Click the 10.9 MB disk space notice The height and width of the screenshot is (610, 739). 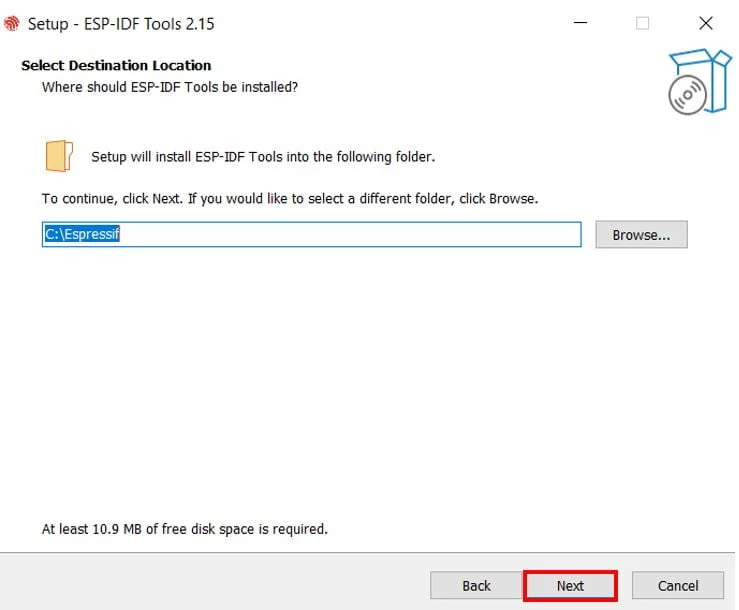185,529
